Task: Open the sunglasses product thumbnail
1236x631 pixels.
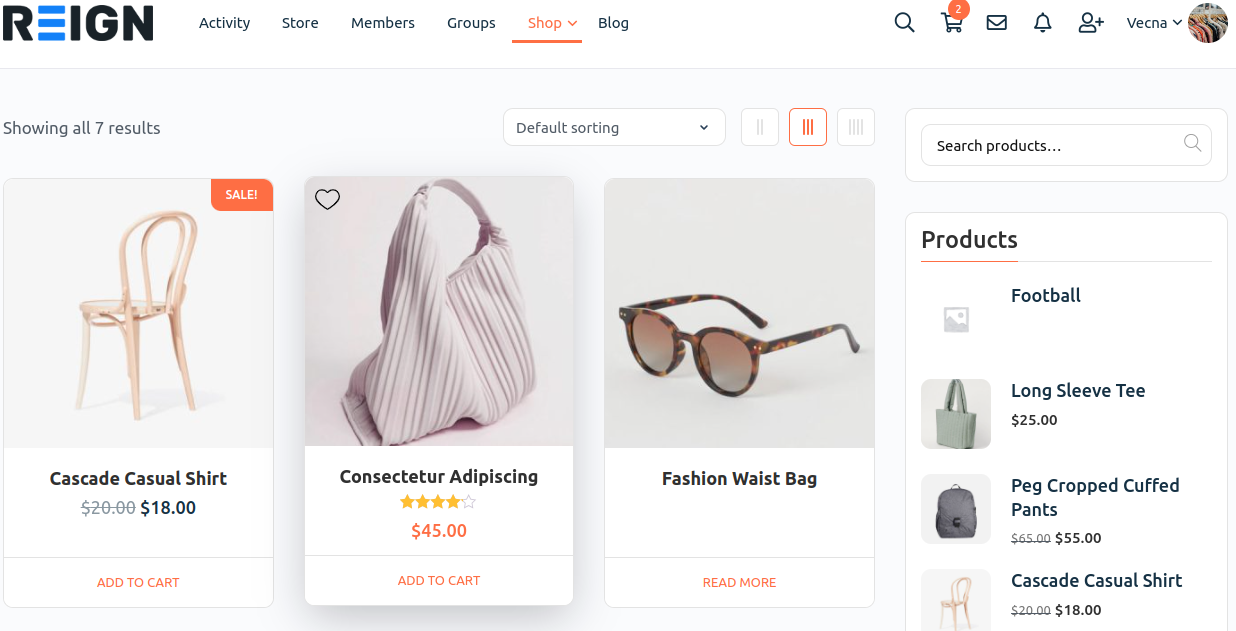Action: coord(739,313)
